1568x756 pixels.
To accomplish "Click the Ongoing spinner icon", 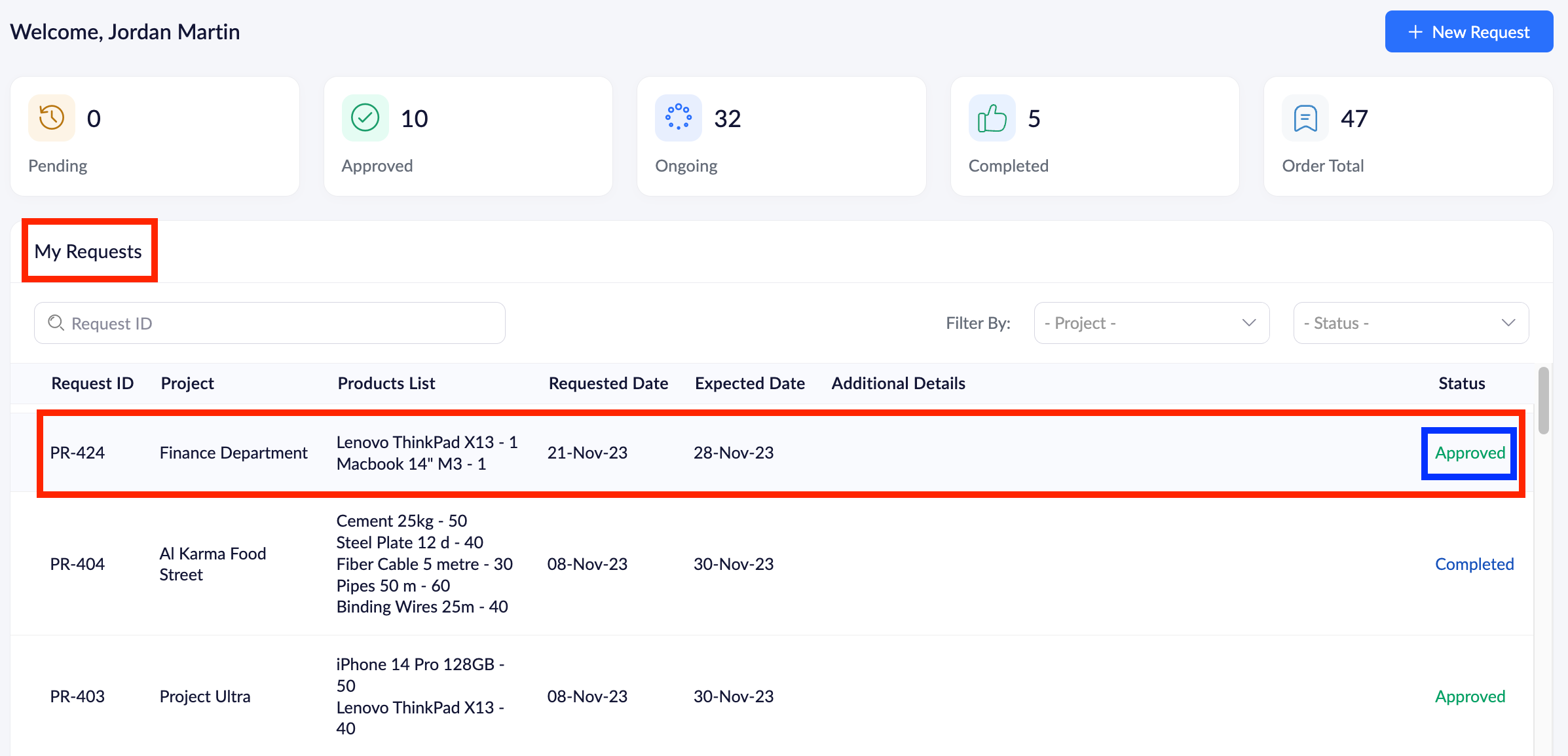I will coord(678,119).
